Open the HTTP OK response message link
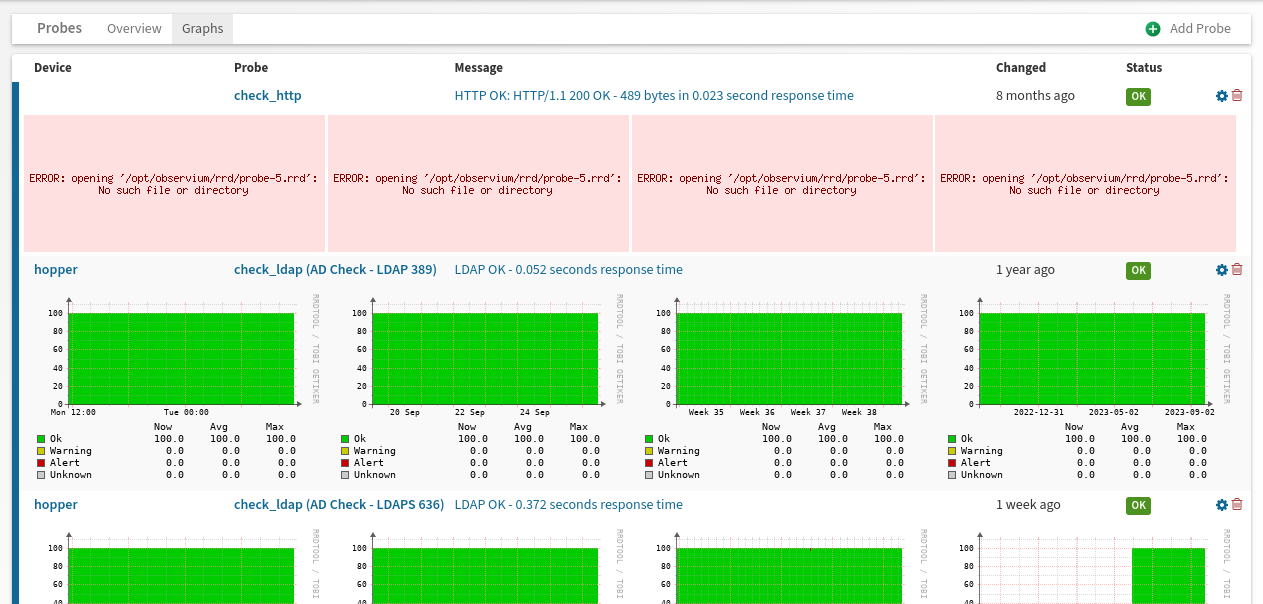The width and height of the screenshot is (1263, 604). tap(654, 96)
